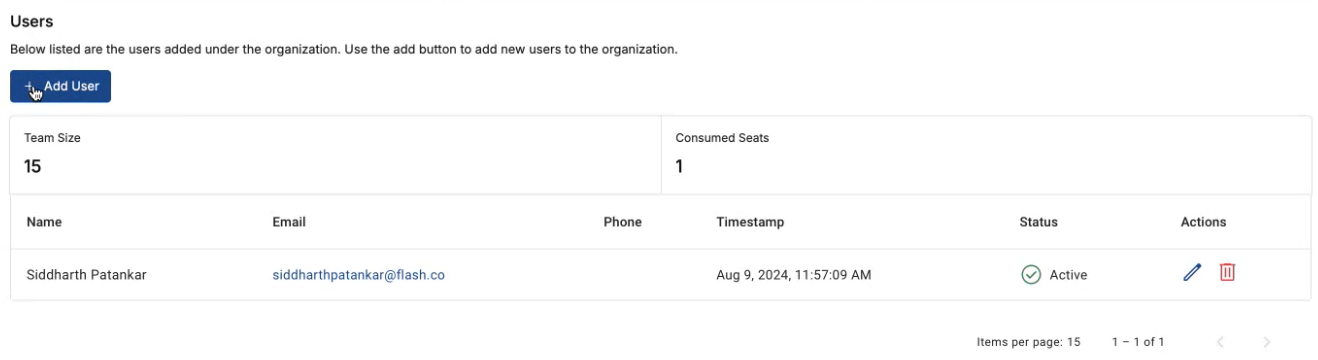Go to previous page using left chevron
Image resolution: width=1318 pixels, height=360 pixels.
click(1220, 342)
